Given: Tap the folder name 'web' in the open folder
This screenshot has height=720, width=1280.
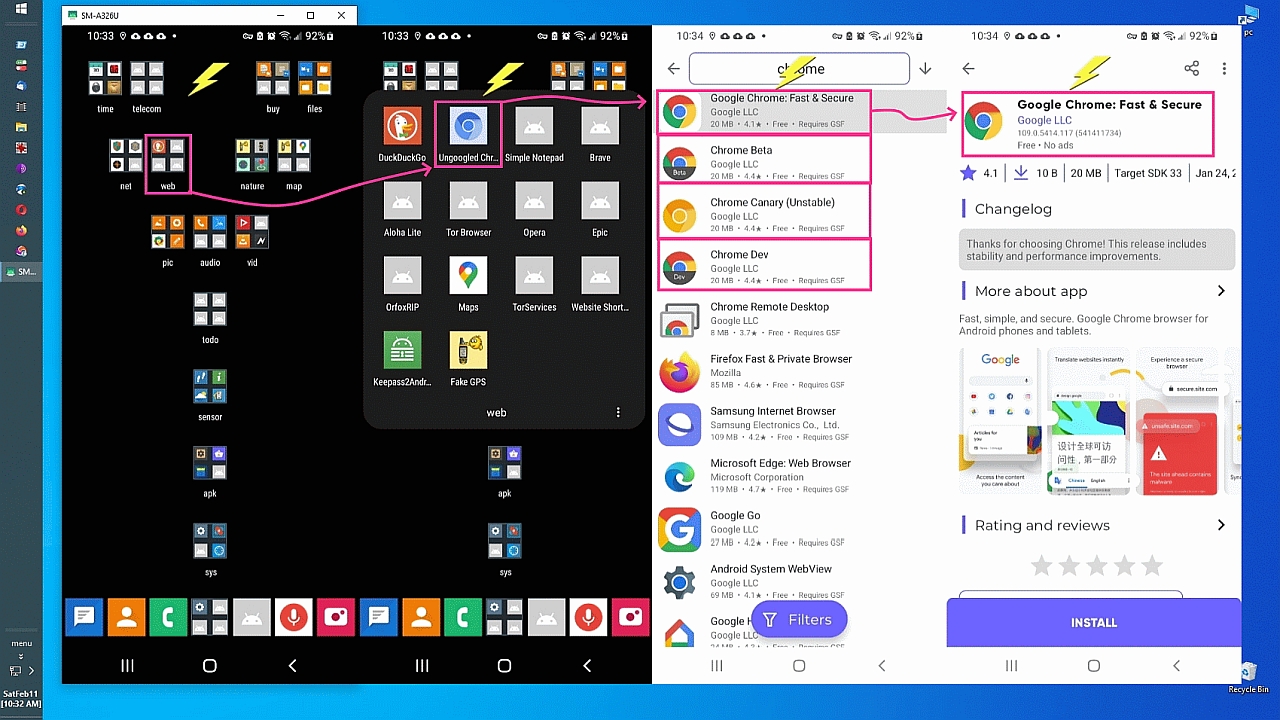Looking at the screenshot, I should point(496,412).
